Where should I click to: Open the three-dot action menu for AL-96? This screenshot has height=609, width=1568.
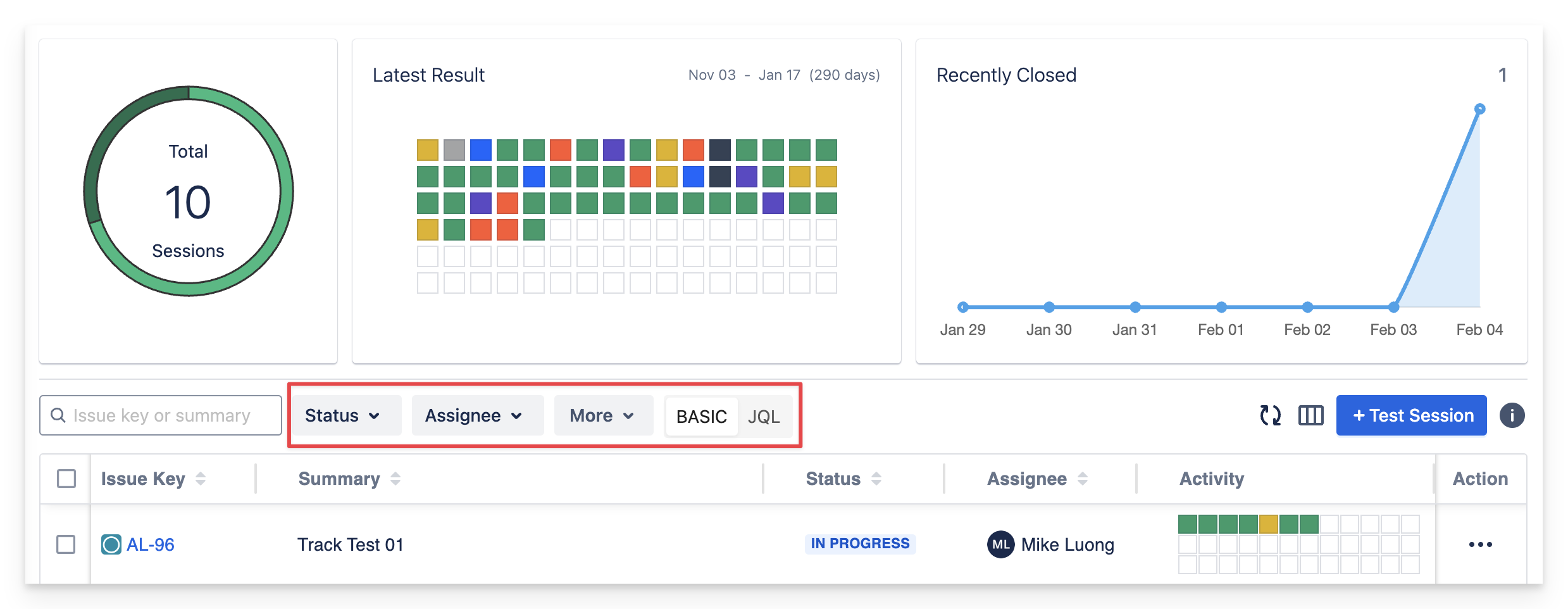(1480, 544)
